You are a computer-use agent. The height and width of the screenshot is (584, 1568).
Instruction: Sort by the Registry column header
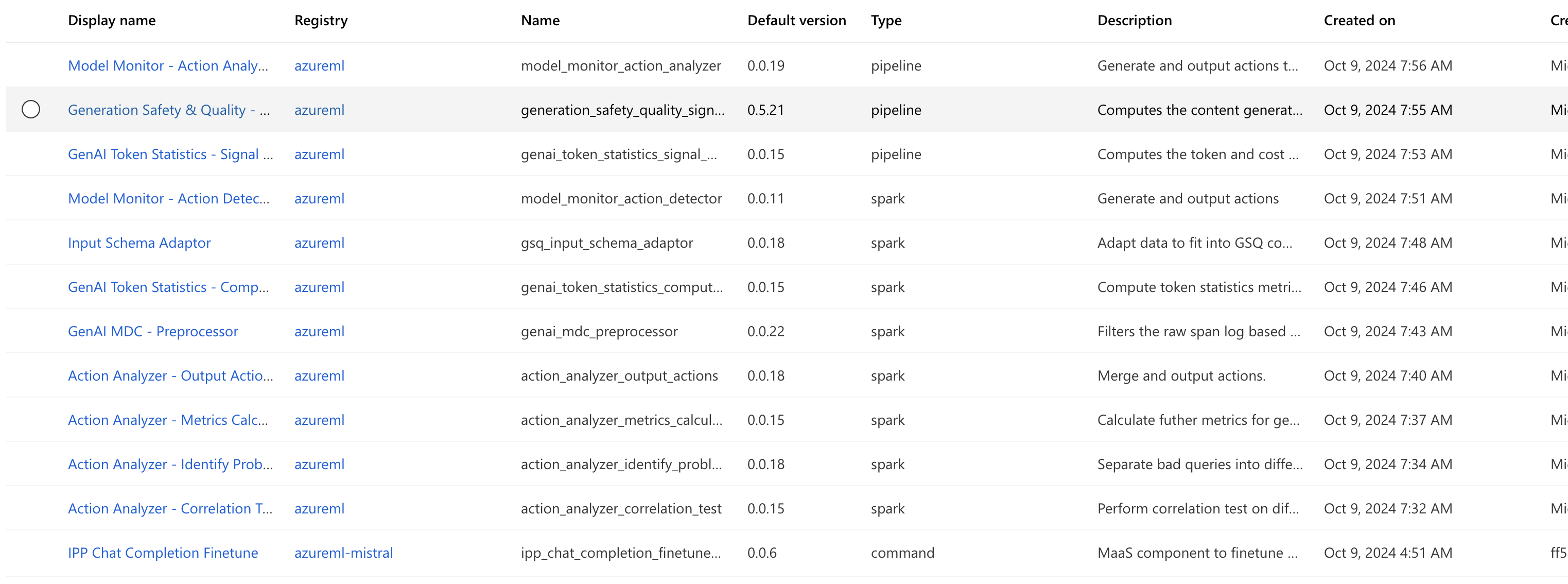point(321,21)
